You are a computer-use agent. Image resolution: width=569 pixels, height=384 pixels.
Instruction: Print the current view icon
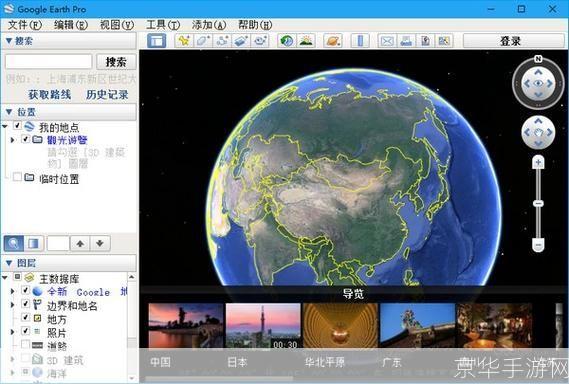coord(406,41)
